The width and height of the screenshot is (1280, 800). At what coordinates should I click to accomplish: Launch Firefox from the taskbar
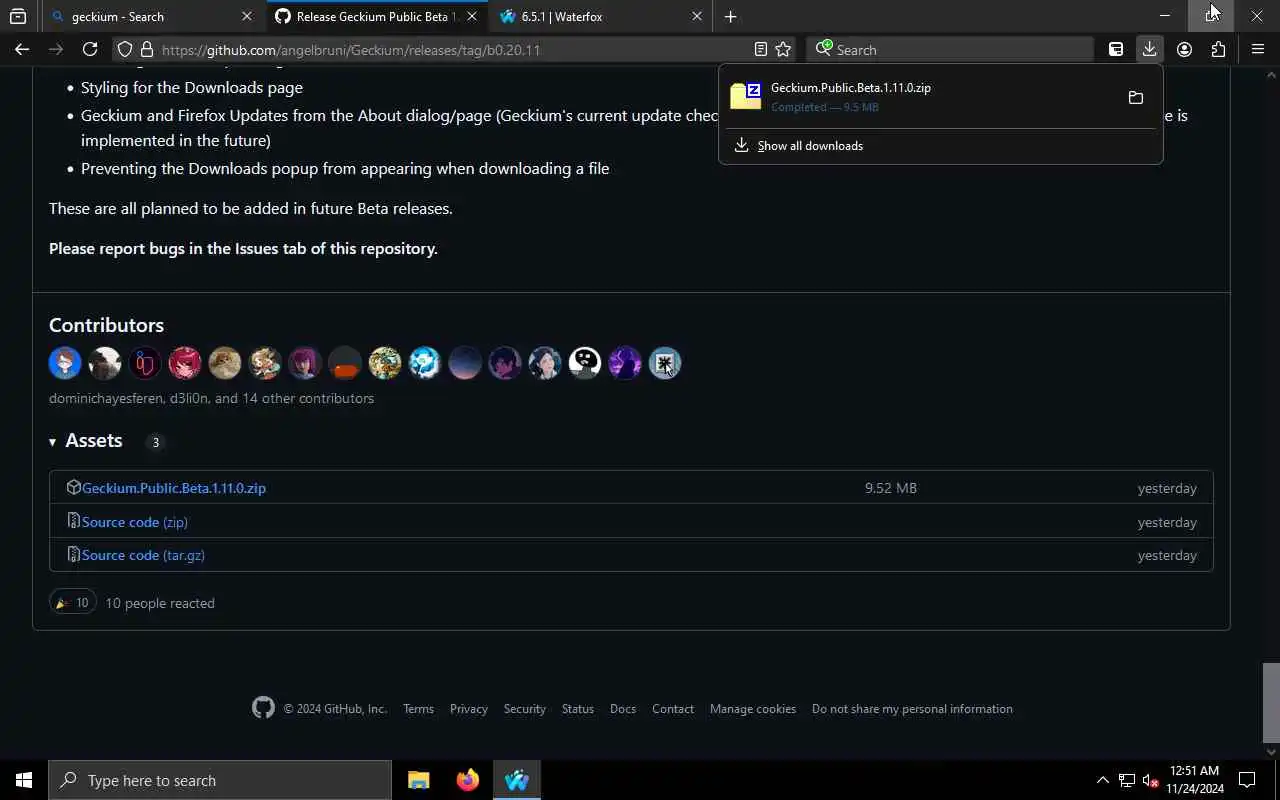tap(467, 780)
